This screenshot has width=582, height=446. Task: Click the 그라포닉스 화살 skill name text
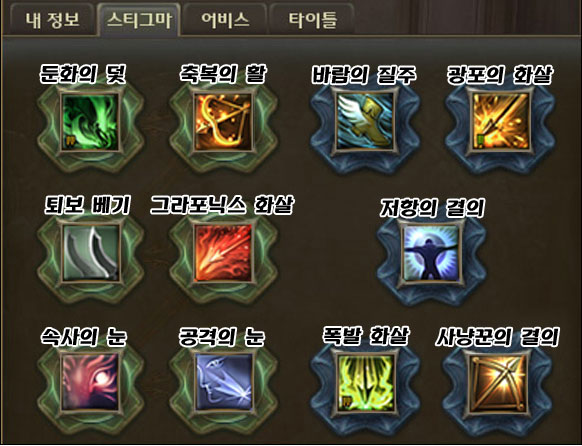point(222,205)
